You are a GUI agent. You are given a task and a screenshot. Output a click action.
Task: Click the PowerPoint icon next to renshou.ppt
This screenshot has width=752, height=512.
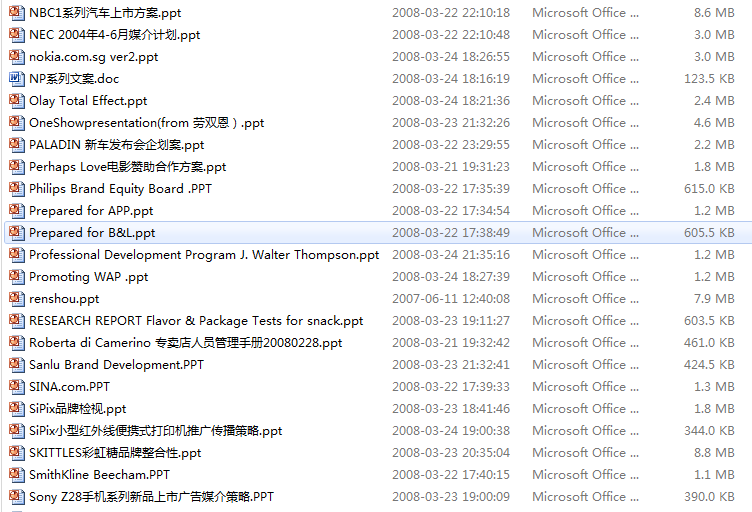point(17,299)
